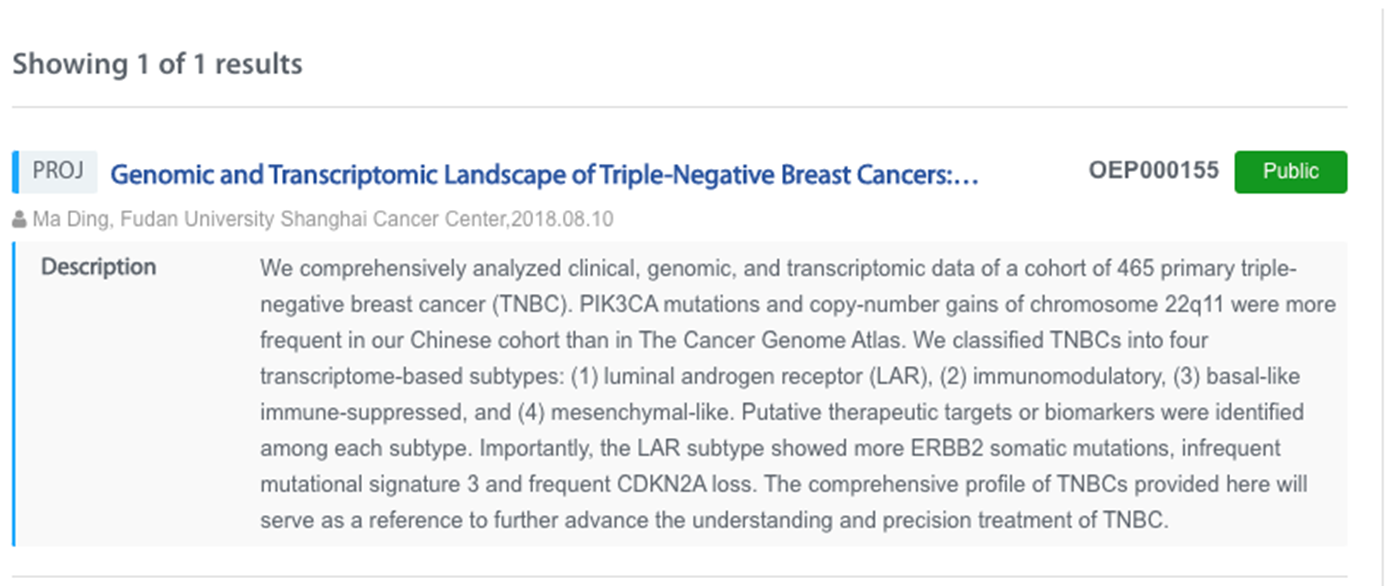Click the green Public status badge
The height and width of the screenshot is (586, 1399).
point(1291,172)
